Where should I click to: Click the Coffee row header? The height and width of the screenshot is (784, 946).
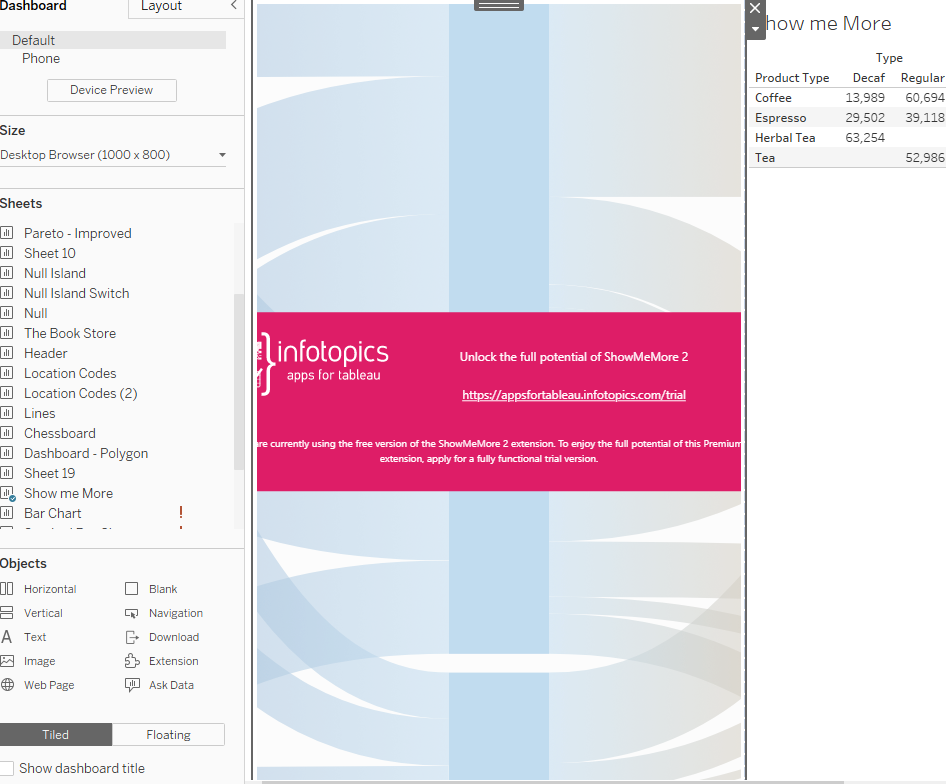click(x=773, y=97)
